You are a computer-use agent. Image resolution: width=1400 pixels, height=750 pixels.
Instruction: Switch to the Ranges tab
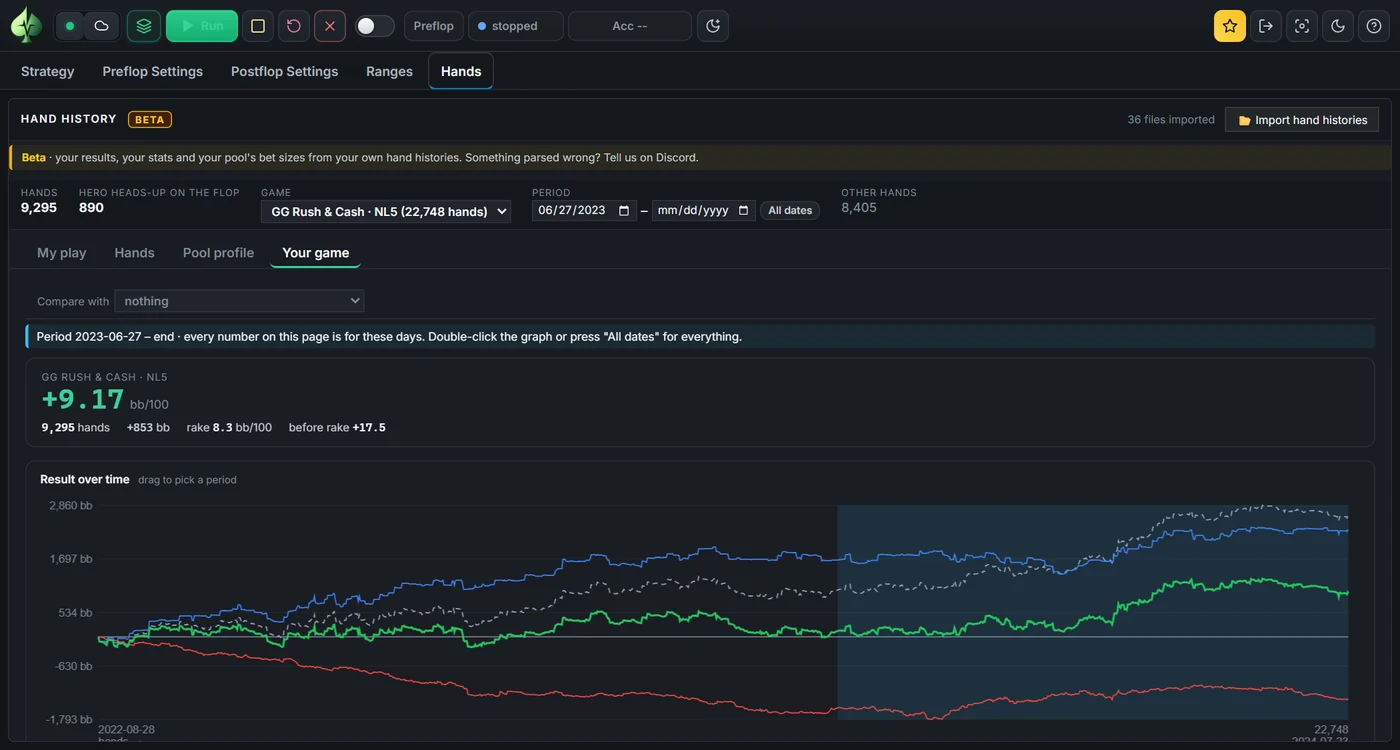tap(390, 71)
